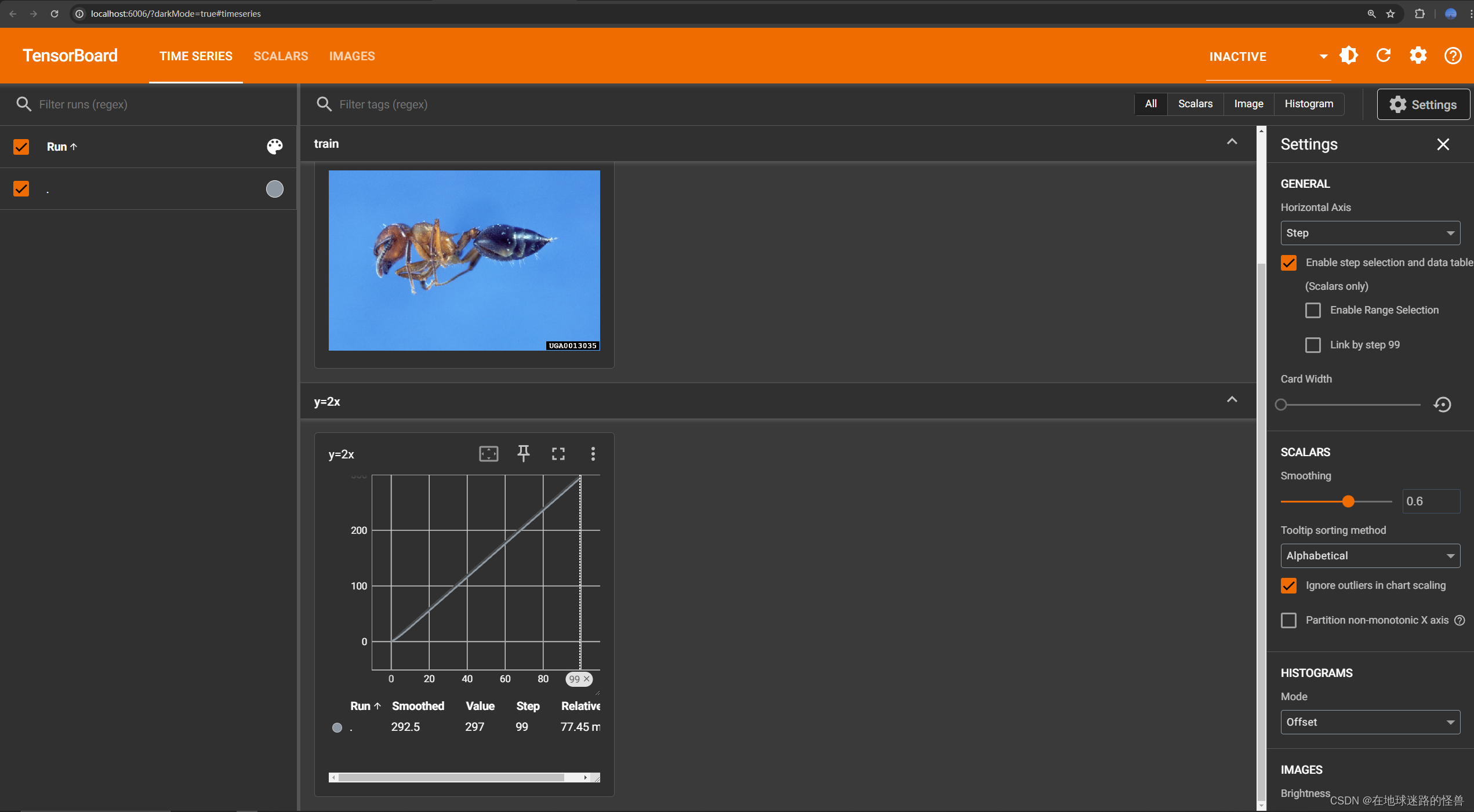1474x812 pixels.
Task: Sort data table by Run header
Action: point(365,707)
